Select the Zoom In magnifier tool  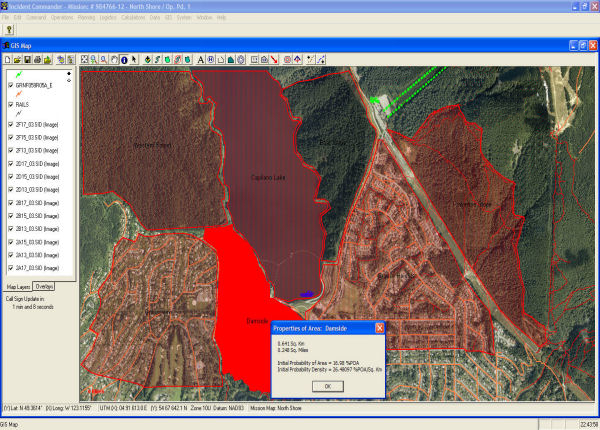click(x=94, y=60)
